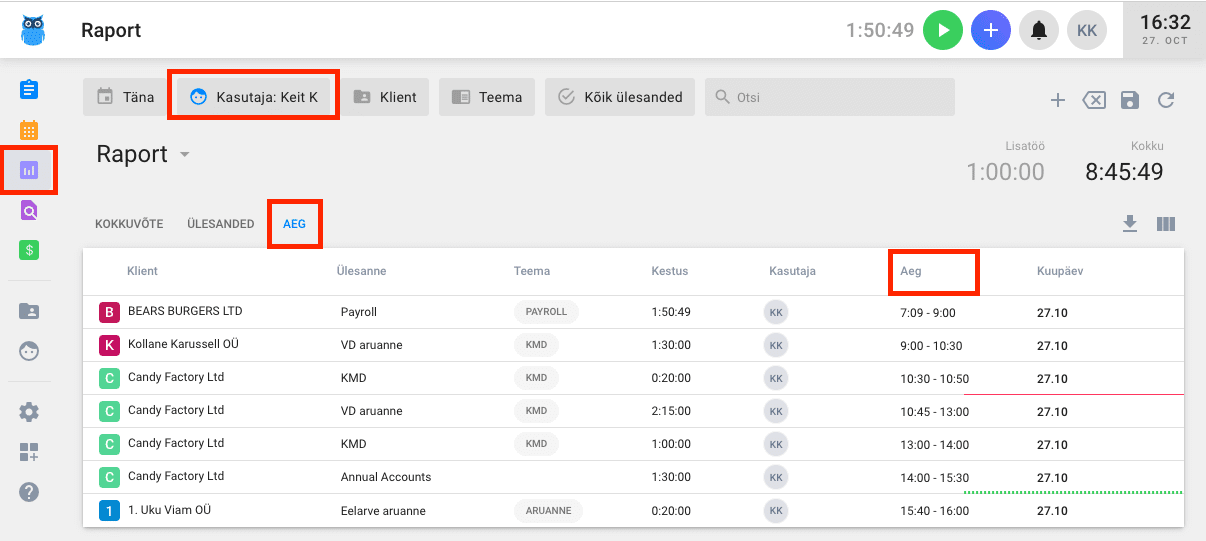Open column settings icon above table
The image size is (1206, 541).
click(1165, 224)
